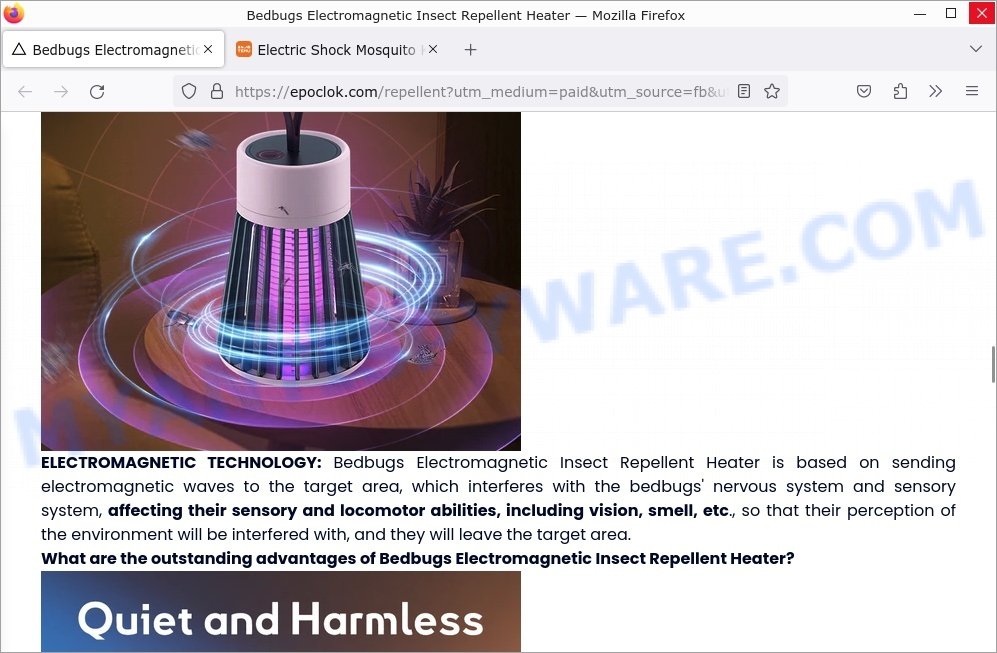Image resolution: width=997 pixels, height=653 pixels.
Task: Click the mosquito lamp product image
Action: click(281, 281)
